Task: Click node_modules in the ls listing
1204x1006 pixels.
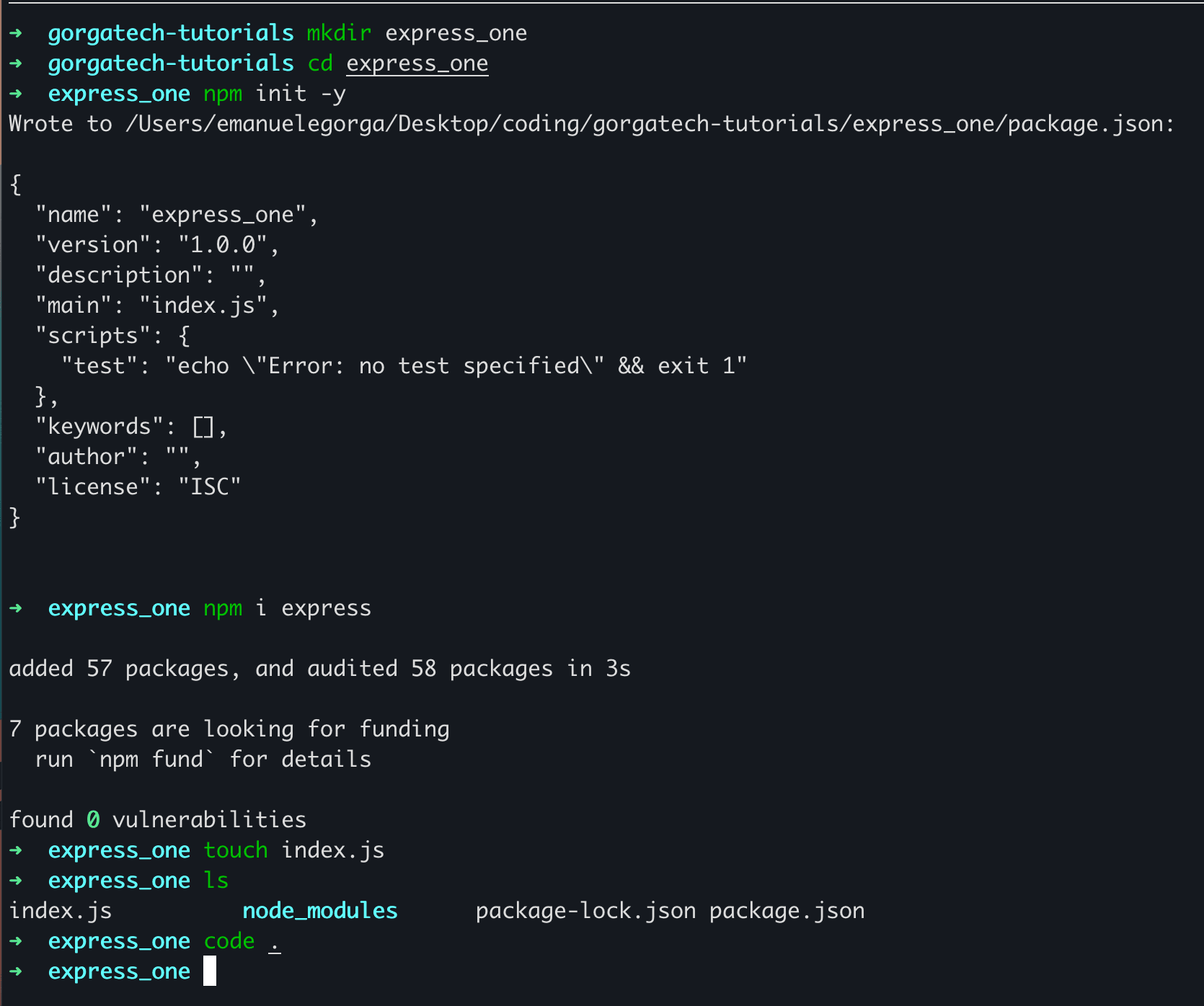Action: tap(320, 911)
